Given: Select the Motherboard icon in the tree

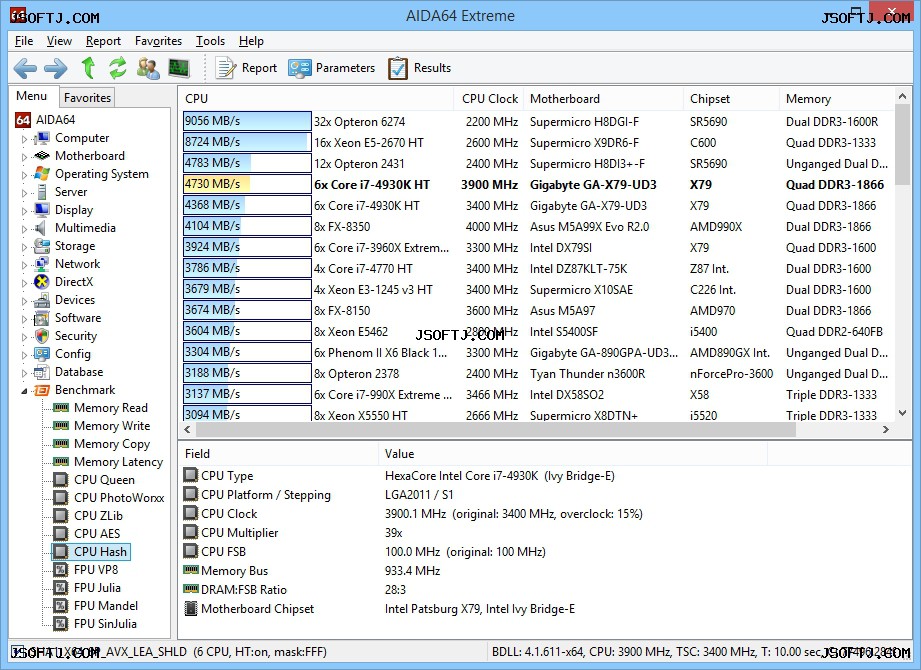Looking at the screenshot, I should click(42, 156).
